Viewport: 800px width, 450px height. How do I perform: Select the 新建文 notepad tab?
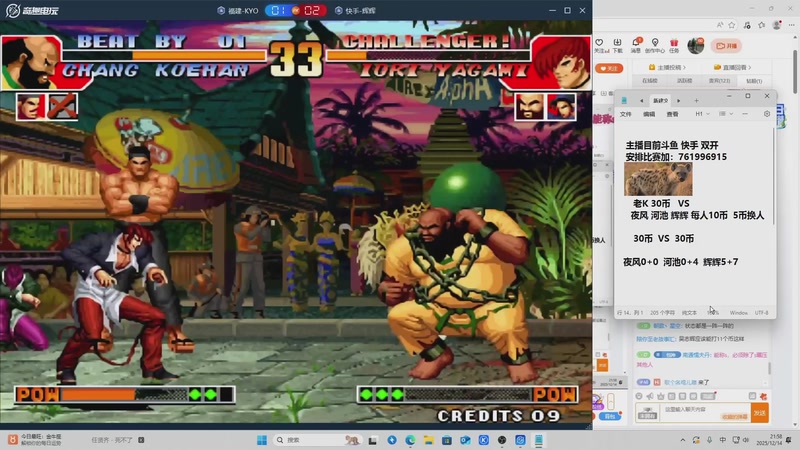pyautogui.click(x=660, y=101)
